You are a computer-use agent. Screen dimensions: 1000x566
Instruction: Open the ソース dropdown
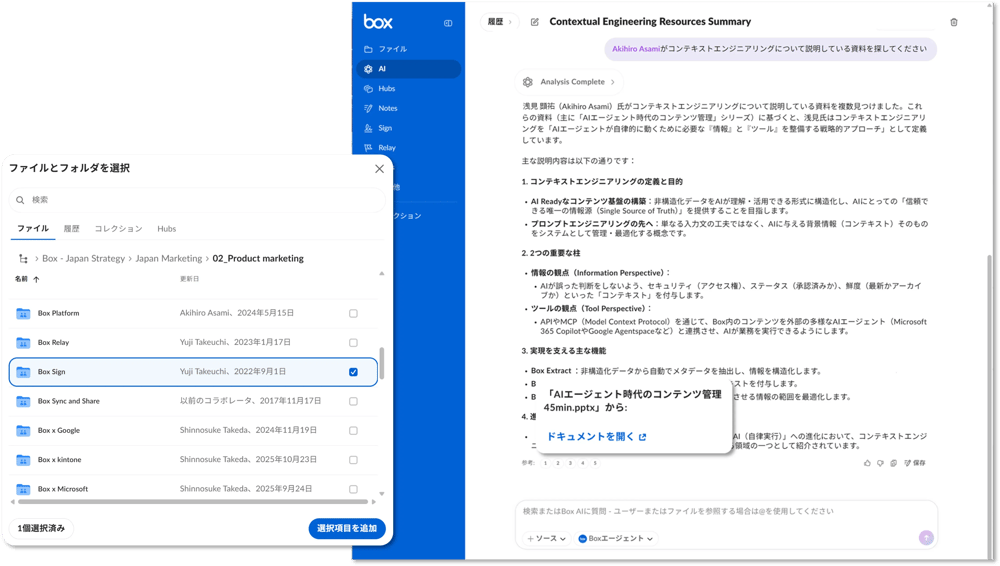[546, 539]
